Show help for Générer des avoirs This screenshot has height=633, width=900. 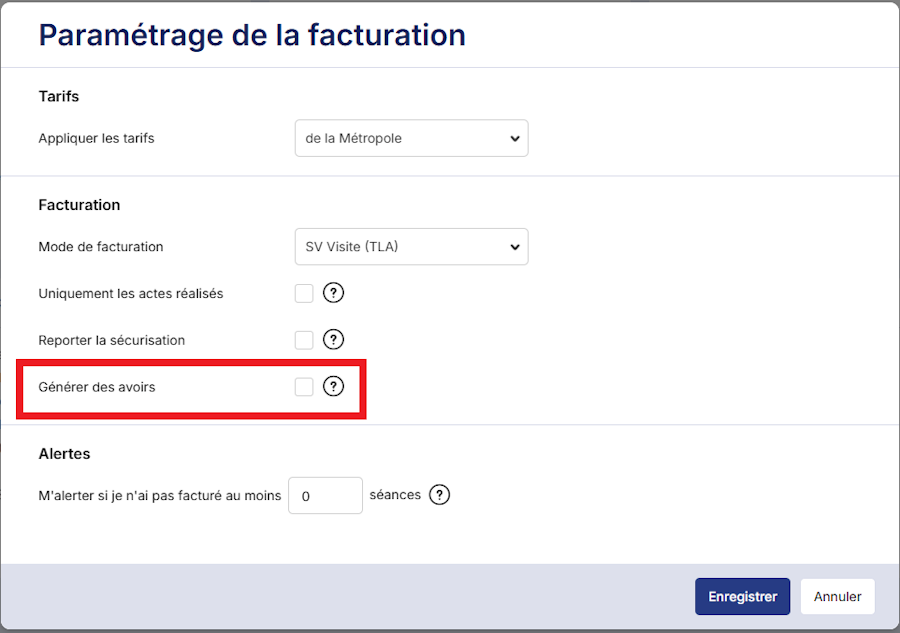pos(334,386)
